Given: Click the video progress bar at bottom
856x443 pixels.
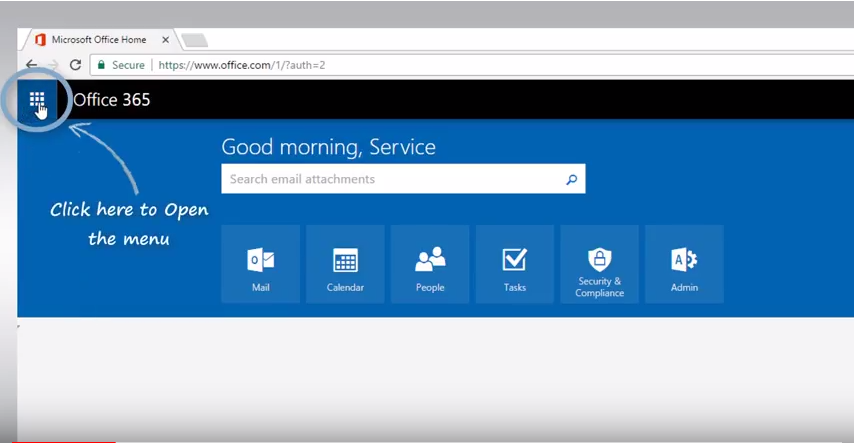Looking at the screenshot, I should tap(428, 441).
